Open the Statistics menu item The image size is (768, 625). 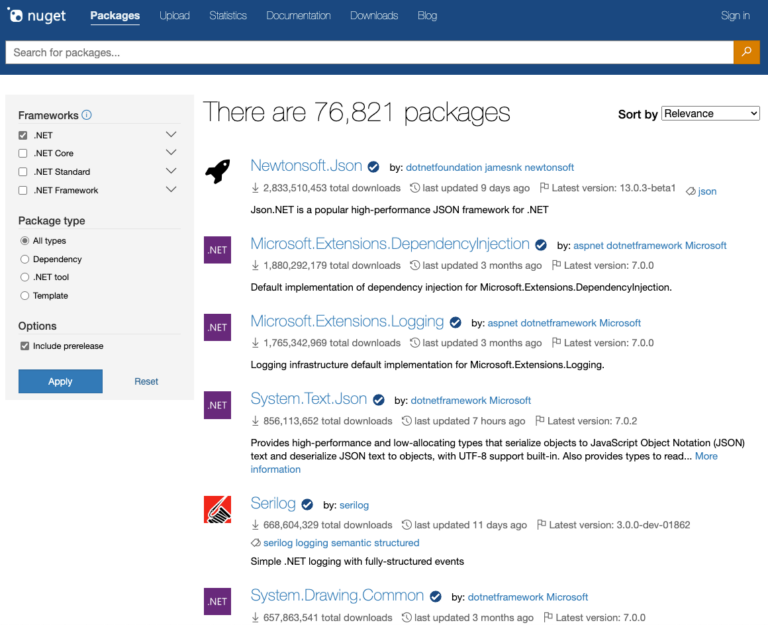tap(228, 16)
